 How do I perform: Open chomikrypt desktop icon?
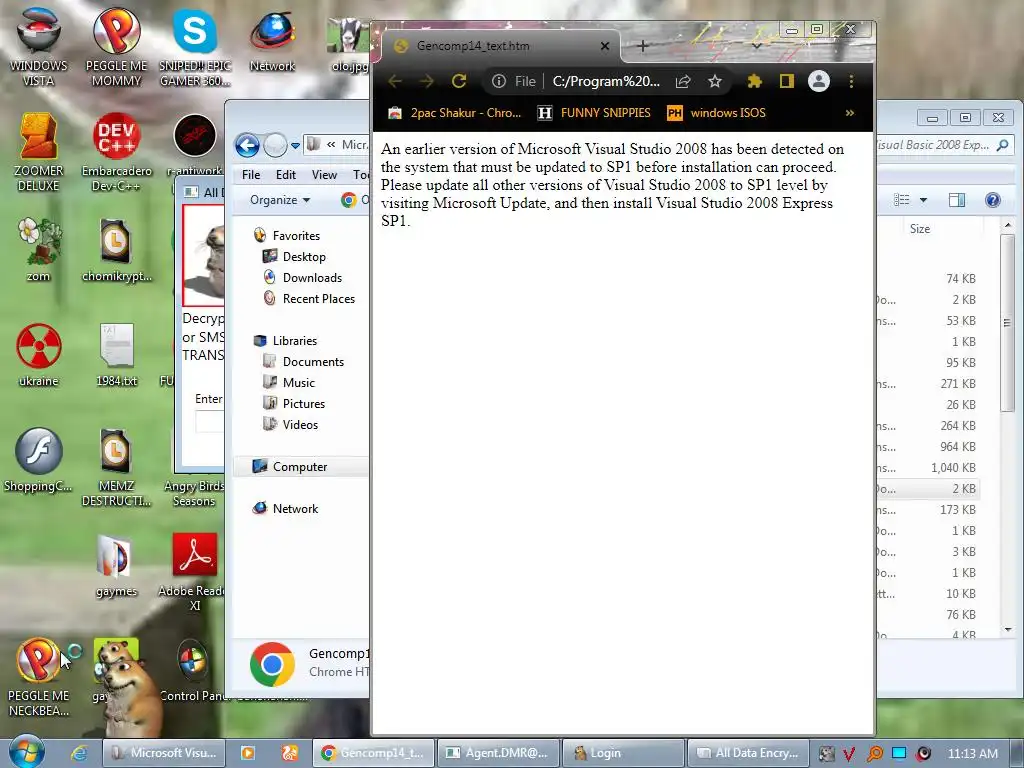116,249
